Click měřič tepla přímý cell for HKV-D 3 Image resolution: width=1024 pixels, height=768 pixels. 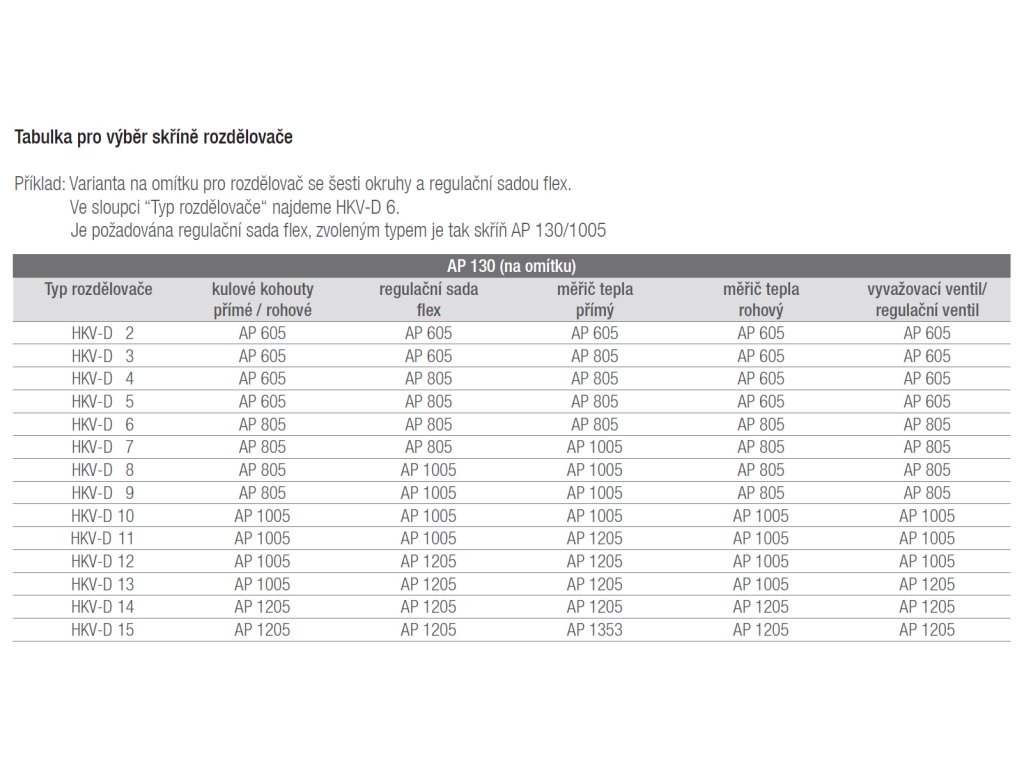(x=594, y=356)
